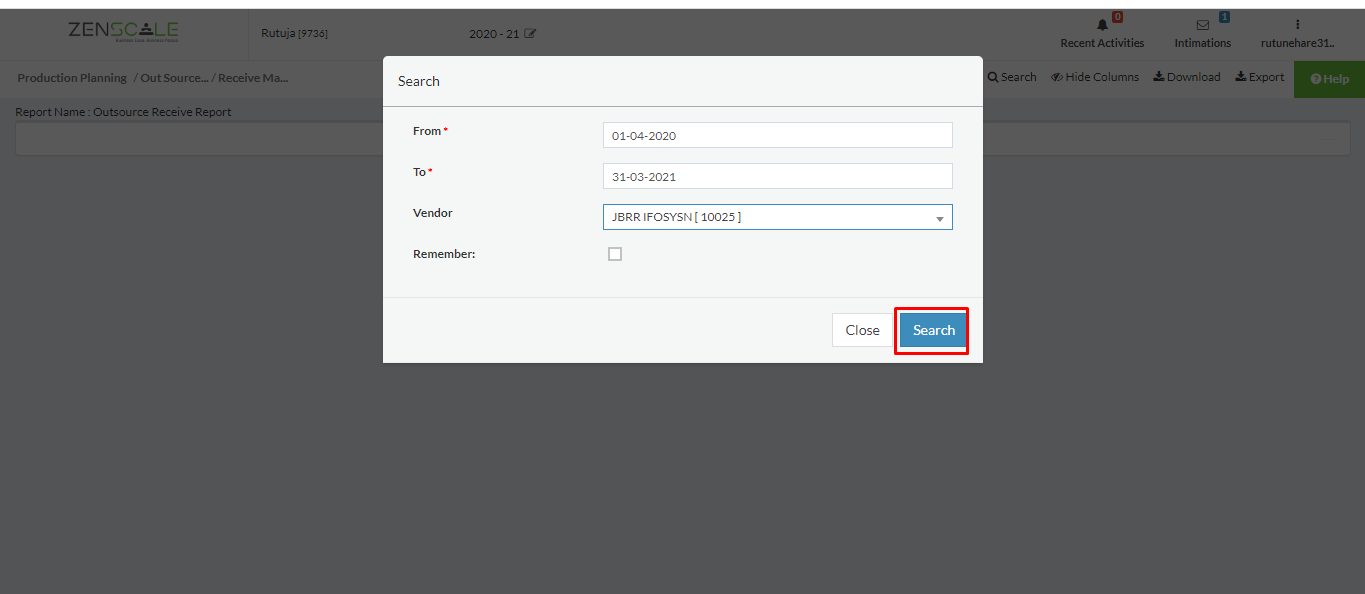Open the Receive Ma... breadcrumb

pyautogui.click(x=253, y=78)
